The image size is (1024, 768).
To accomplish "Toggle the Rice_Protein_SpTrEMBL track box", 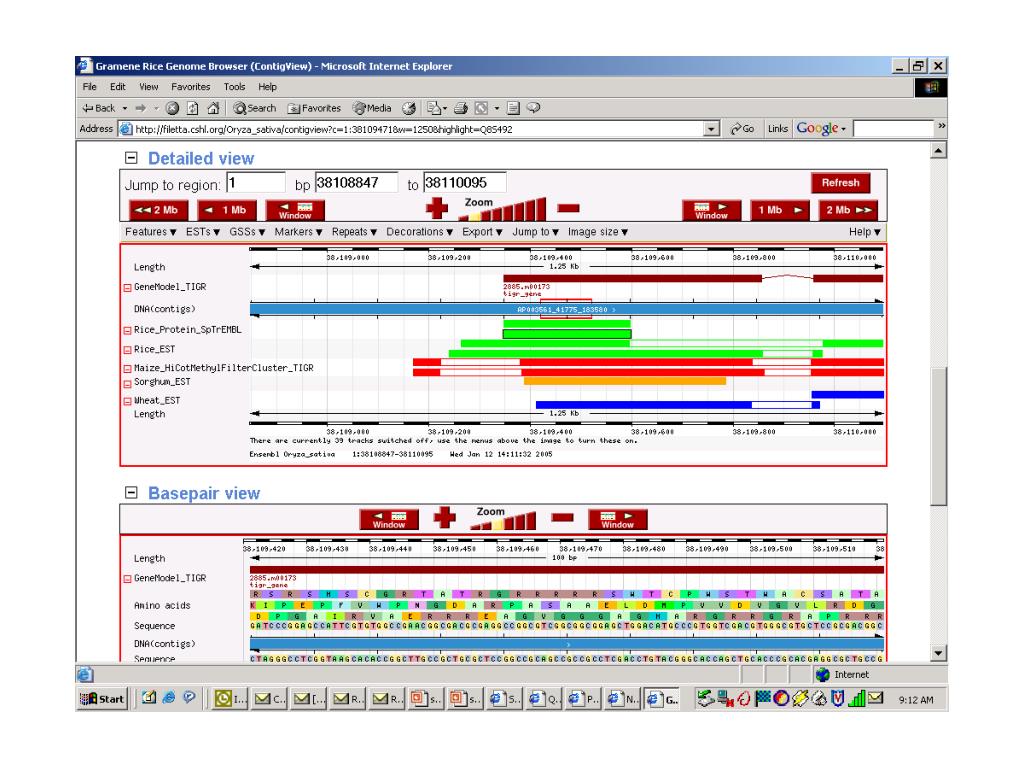I will click(128, 330).
